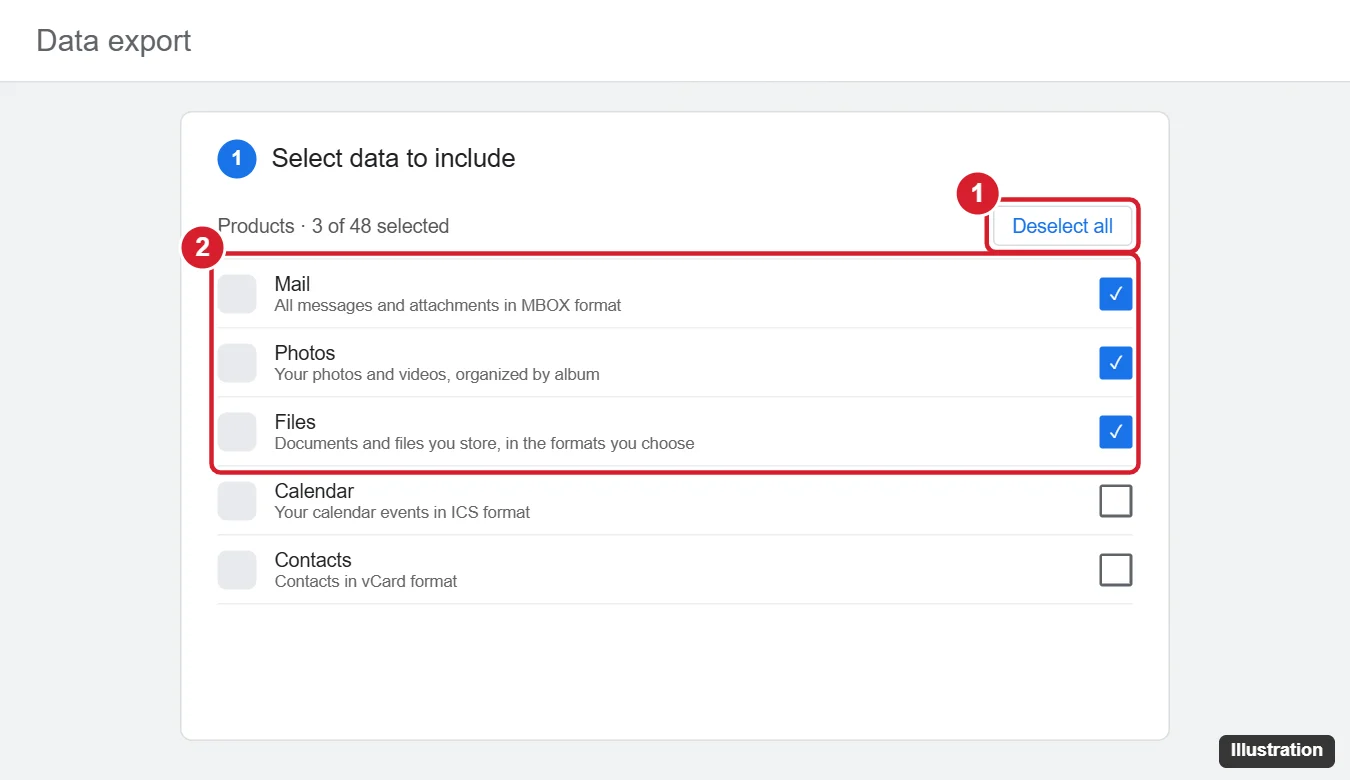
Task: Uncheck the Files checkbox
Action: (x=1116, y=432)
